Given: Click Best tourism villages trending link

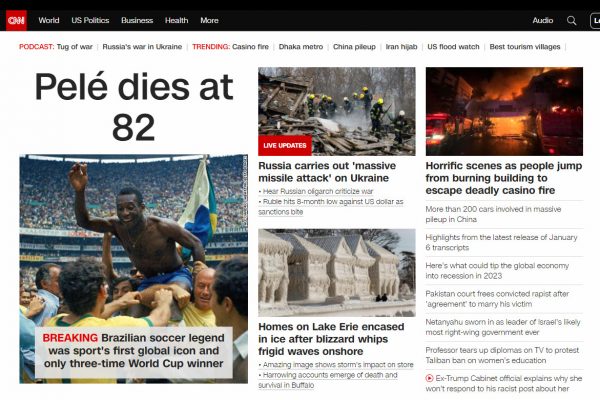Looking at the screenshot, I should pos(525,47).
